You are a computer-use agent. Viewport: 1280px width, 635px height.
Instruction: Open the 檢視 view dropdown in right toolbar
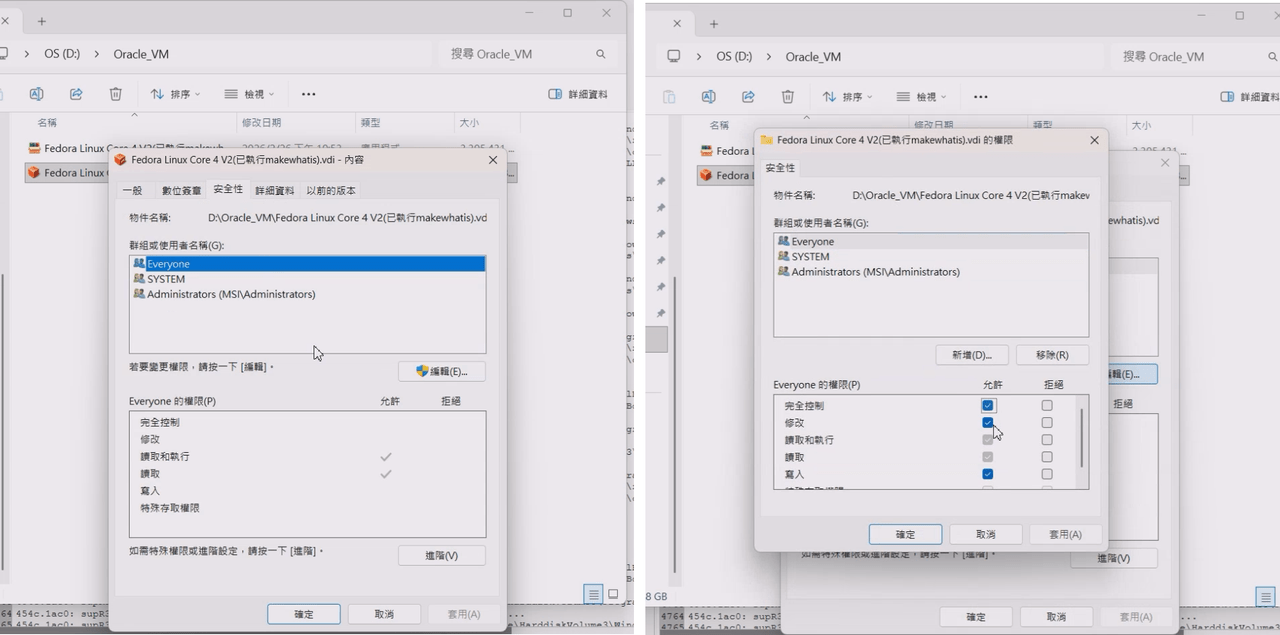(921, 97)
